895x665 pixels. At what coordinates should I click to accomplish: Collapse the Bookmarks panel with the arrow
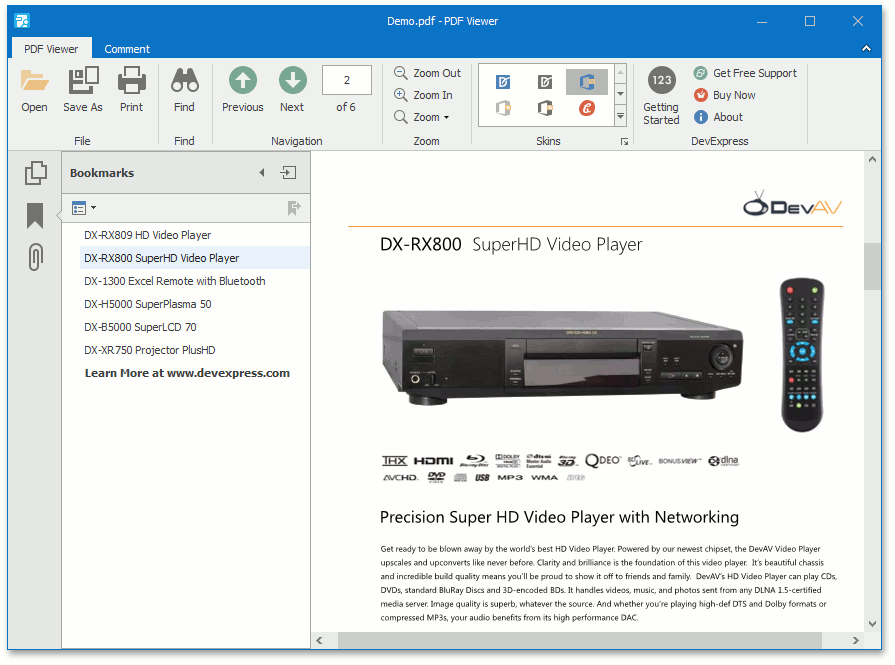[x=262, y=173]
